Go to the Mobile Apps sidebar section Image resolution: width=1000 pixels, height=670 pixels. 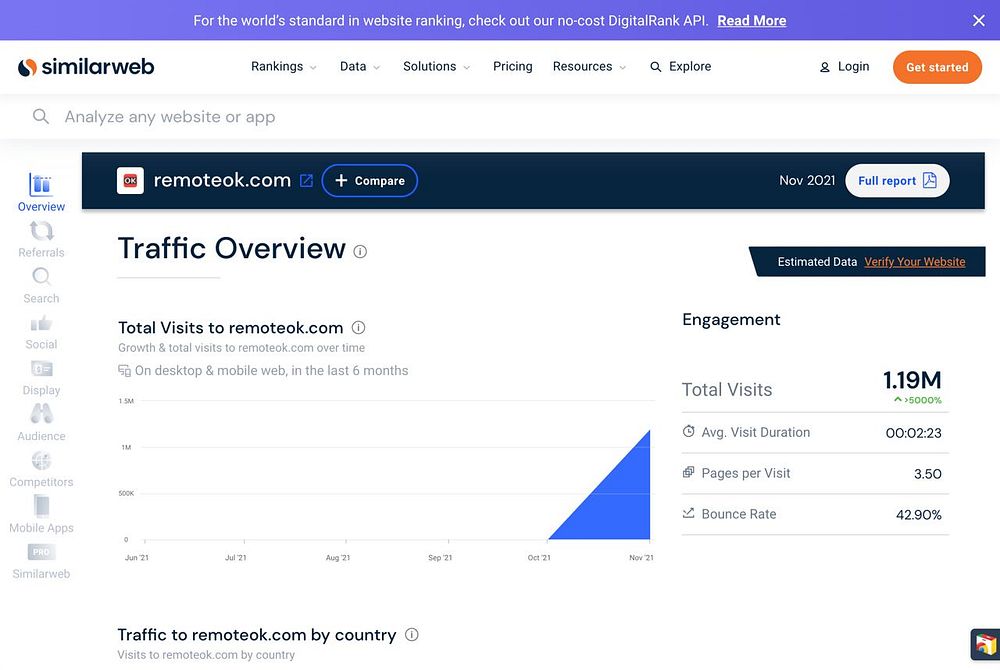(x=41, y=515)
